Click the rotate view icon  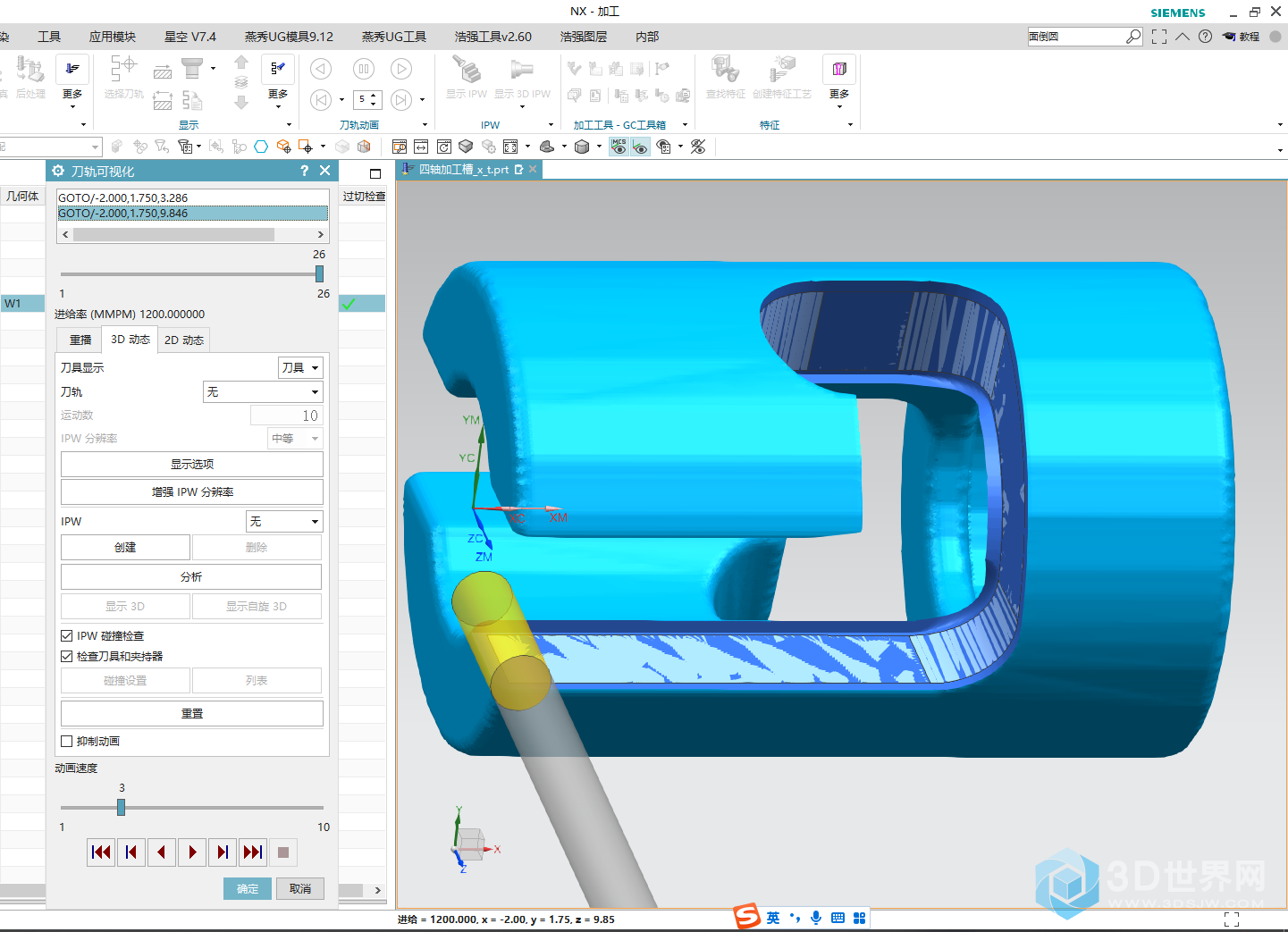click(444, 147)
